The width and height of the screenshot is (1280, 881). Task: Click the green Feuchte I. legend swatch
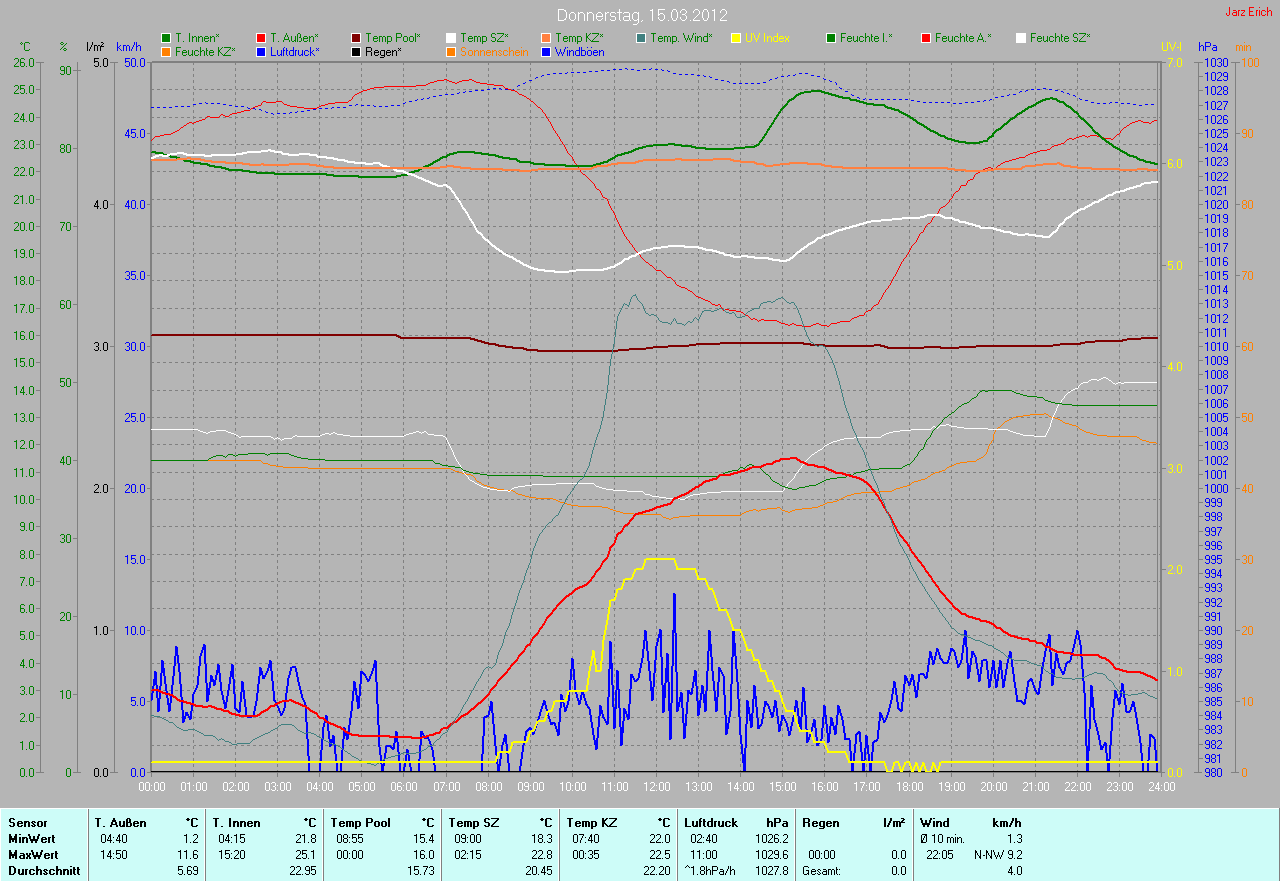[831, 38]
